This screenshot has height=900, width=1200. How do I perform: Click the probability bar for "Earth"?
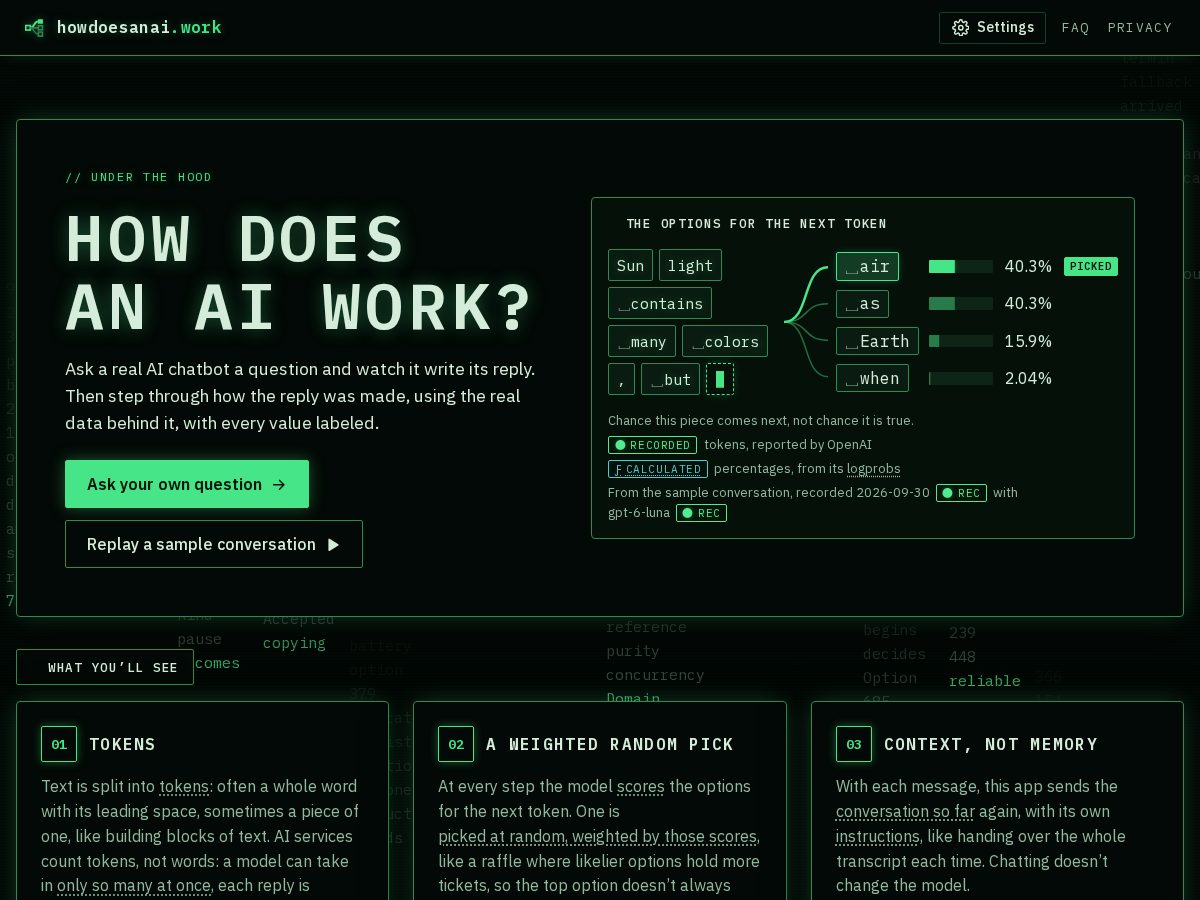click(x=961, y=341)
